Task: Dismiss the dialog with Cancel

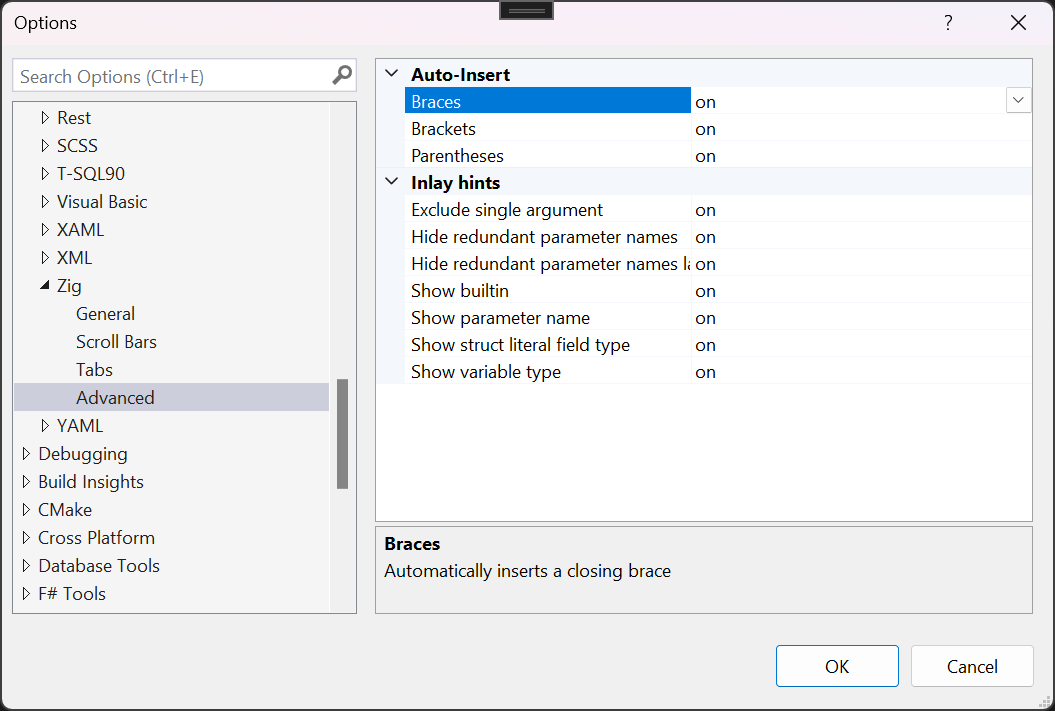Action: (971, 665)
